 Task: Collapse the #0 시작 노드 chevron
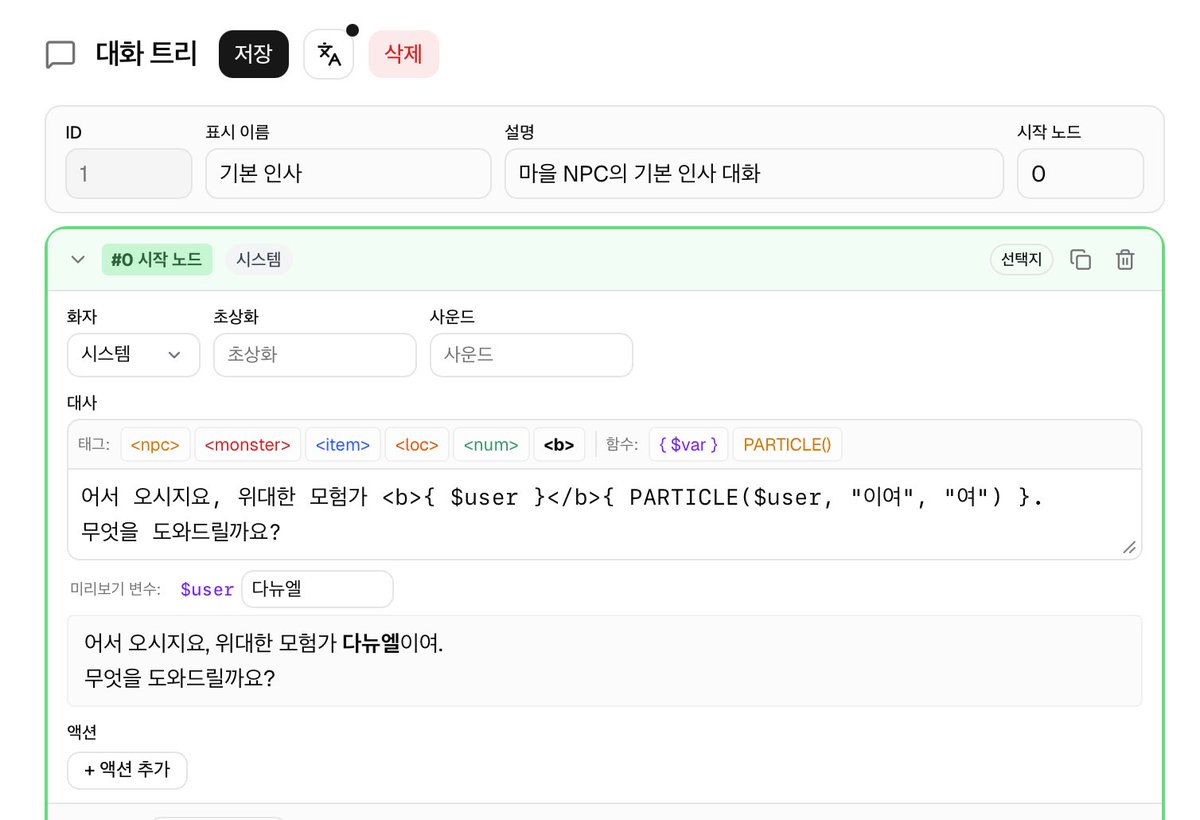(78, 260)
